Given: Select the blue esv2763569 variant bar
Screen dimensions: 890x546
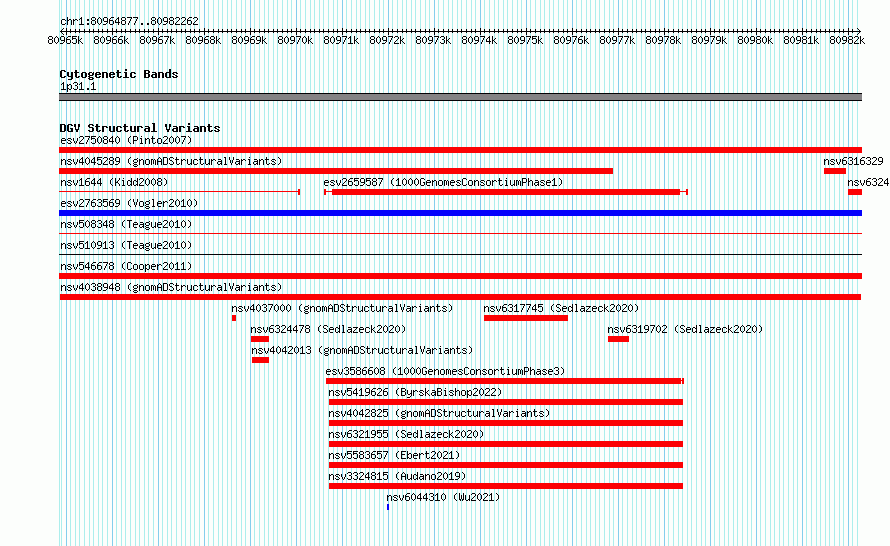Looking at the screenshot, I should 460,213.
